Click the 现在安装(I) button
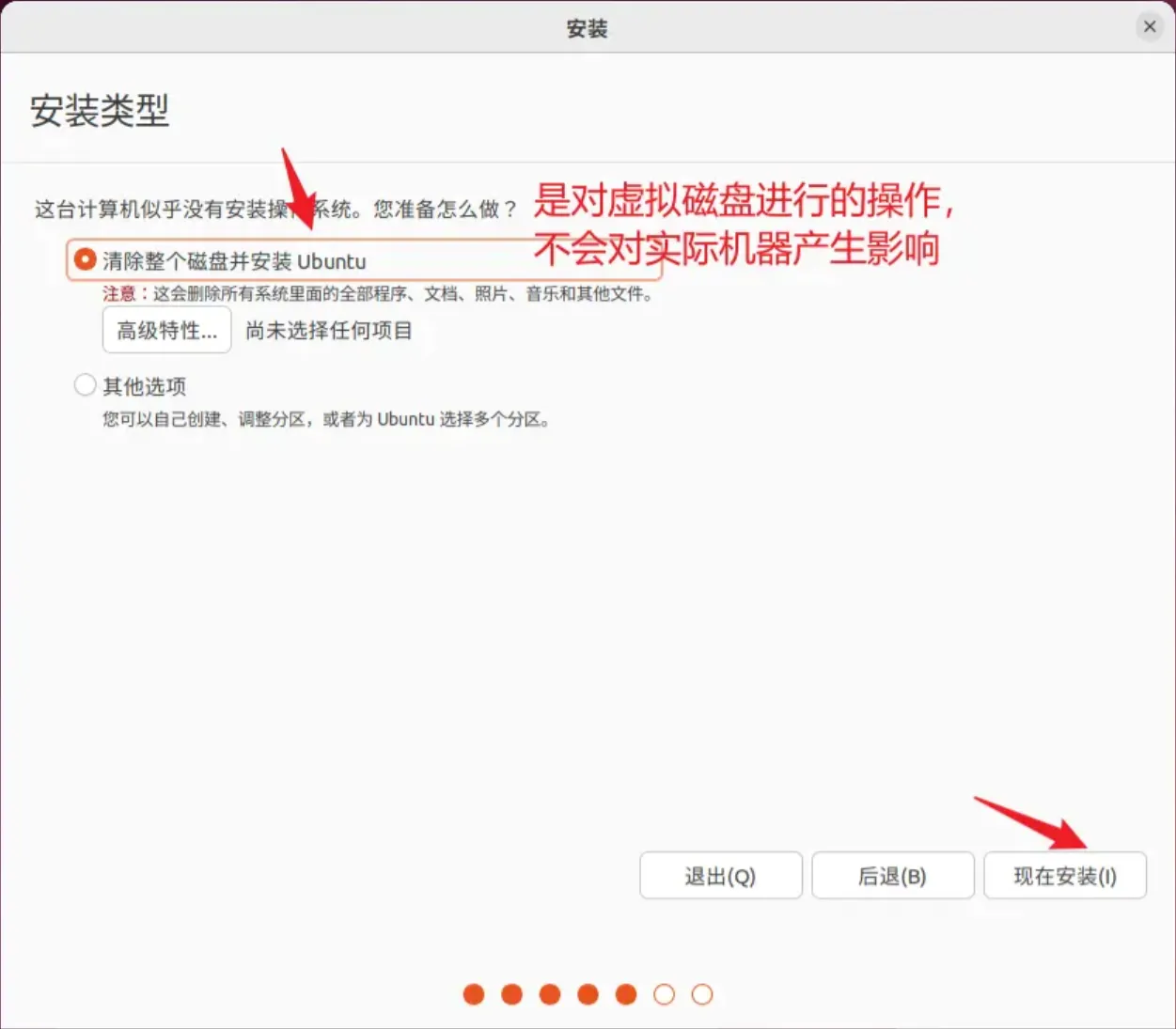 pyautogui.click(x=1064, y=876)
